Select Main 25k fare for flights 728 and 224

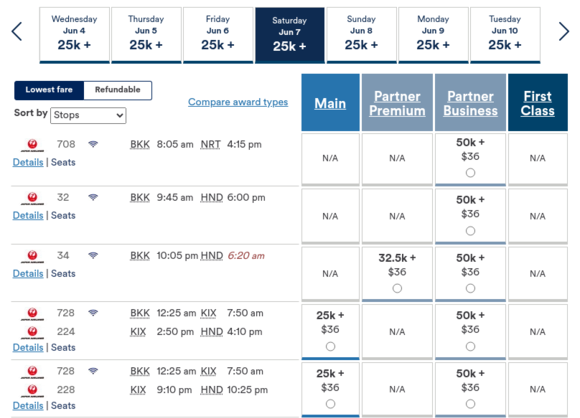330,346
